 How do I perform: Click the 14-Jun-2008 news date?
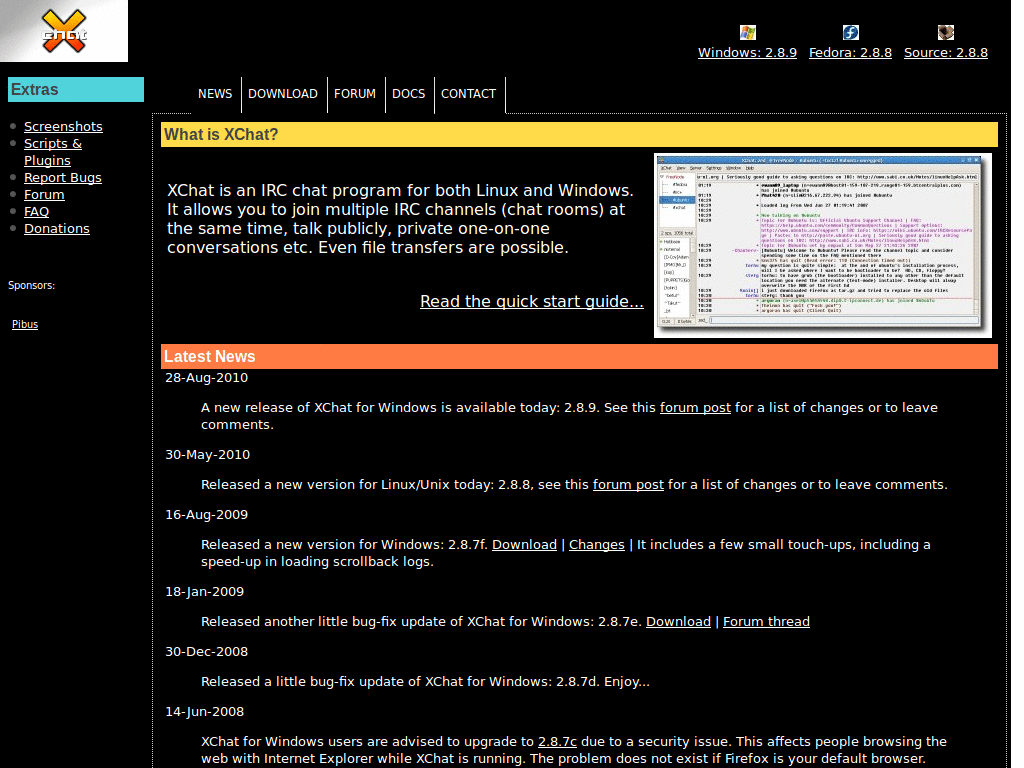204,712
